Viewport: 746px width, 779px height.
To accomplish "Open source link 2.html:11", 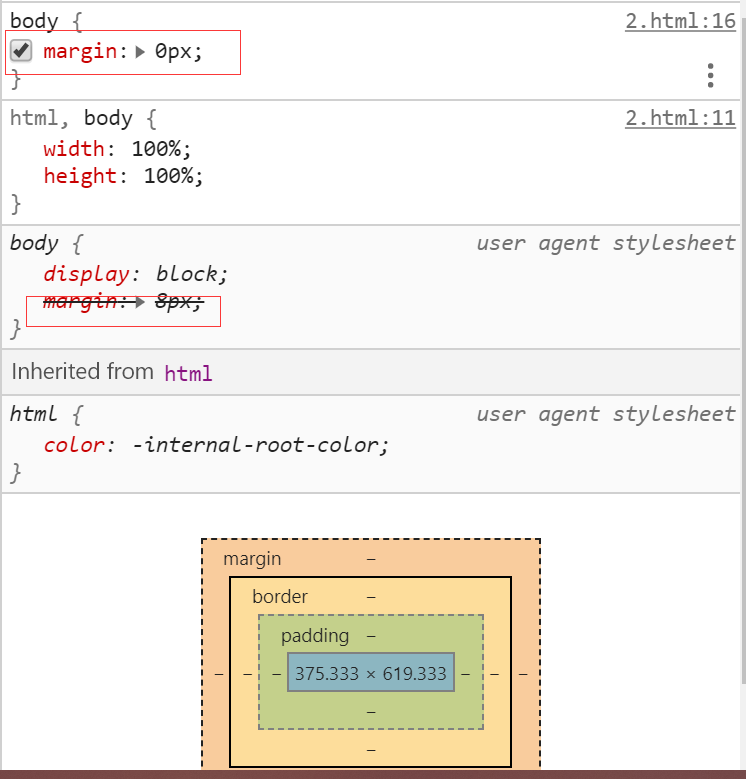I will (680, 118).
